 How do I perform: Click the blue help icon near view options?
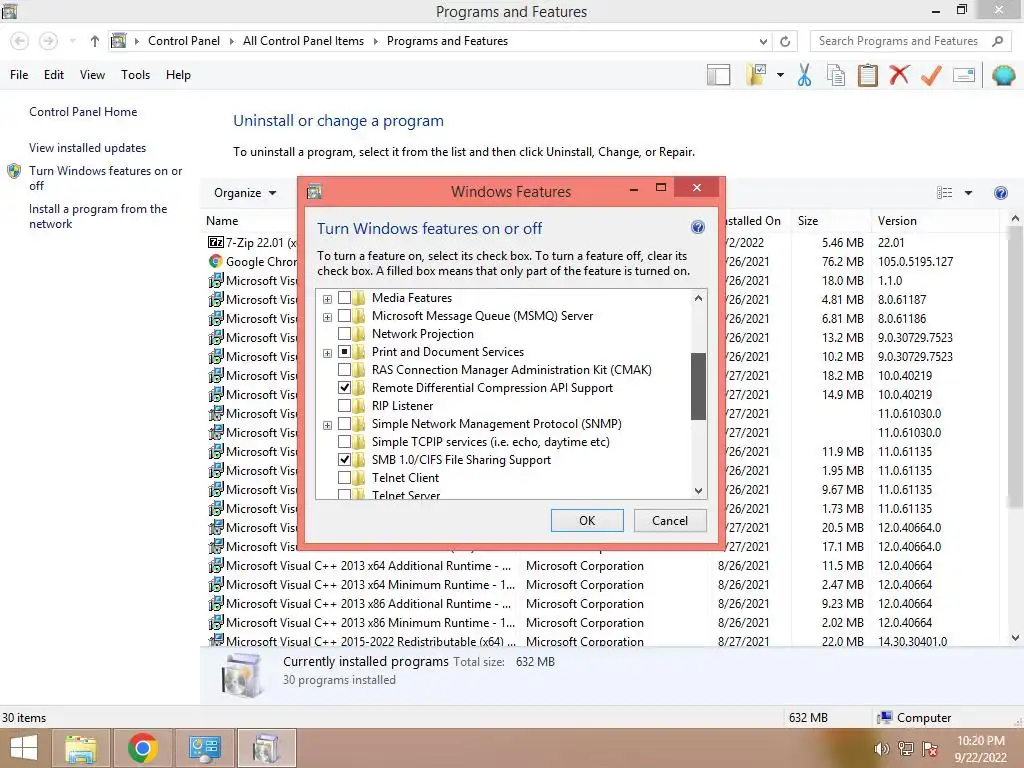point(1000,193)
